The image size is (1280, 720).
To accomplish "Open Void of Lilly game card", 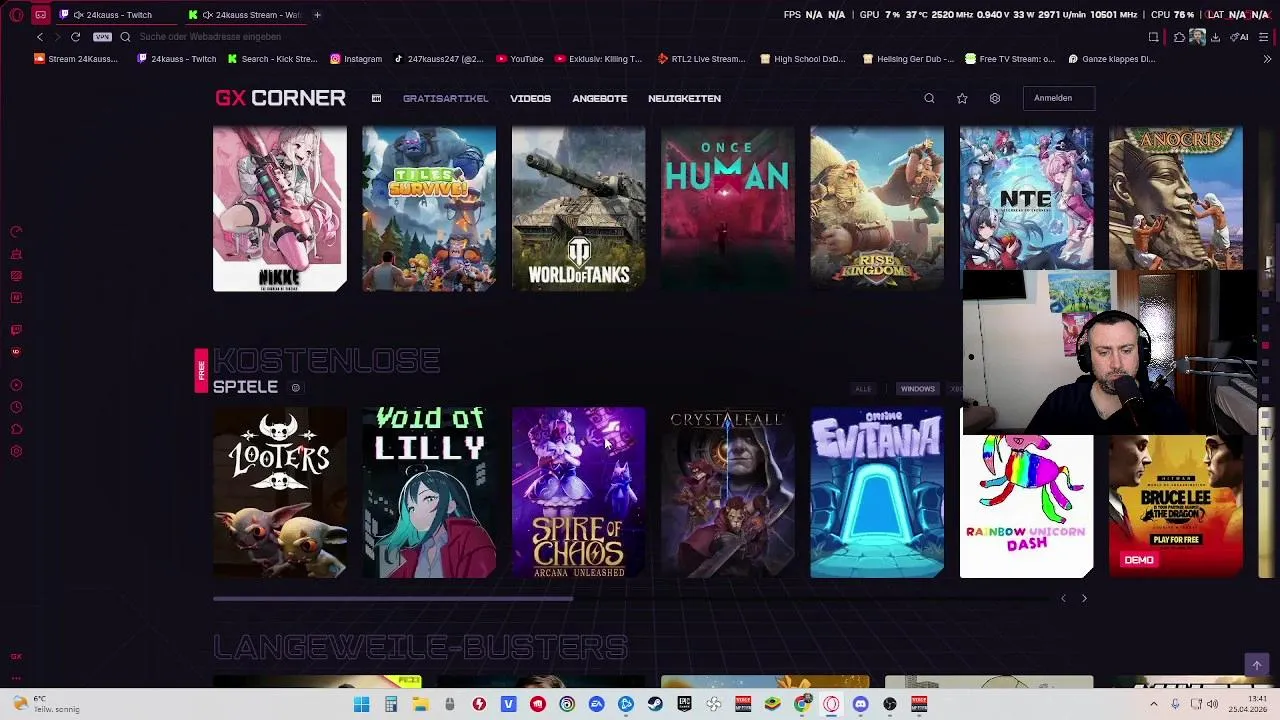I will pyautogui.click(x=429, y=492).
